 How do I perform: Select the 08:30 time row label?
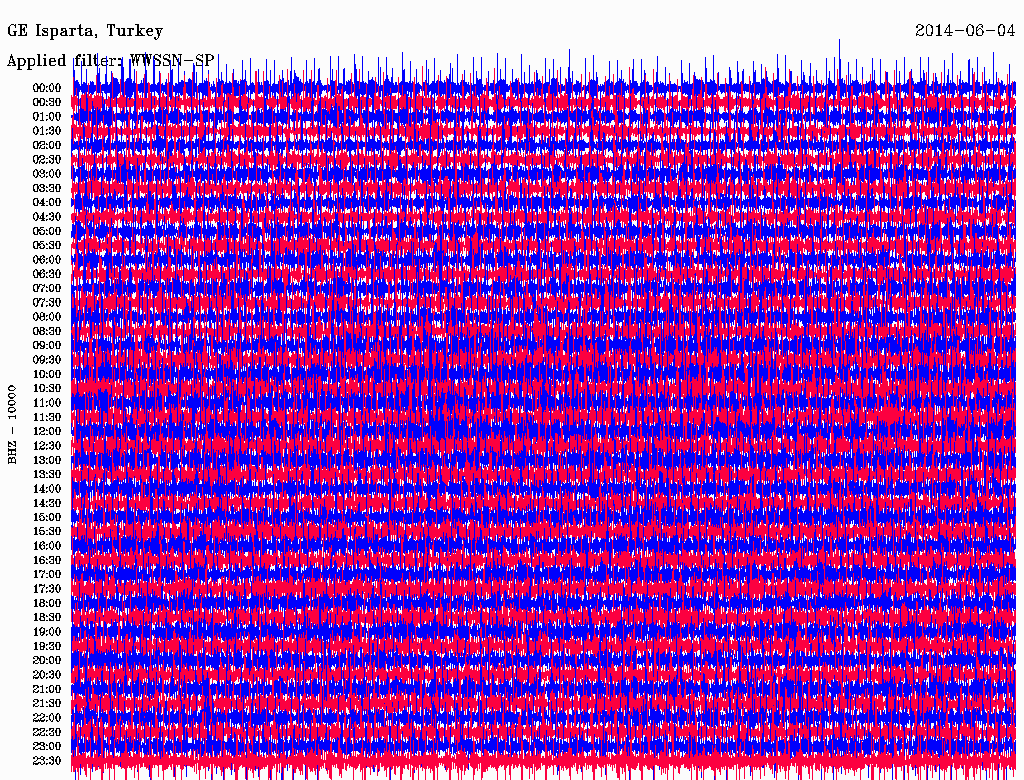47,331
